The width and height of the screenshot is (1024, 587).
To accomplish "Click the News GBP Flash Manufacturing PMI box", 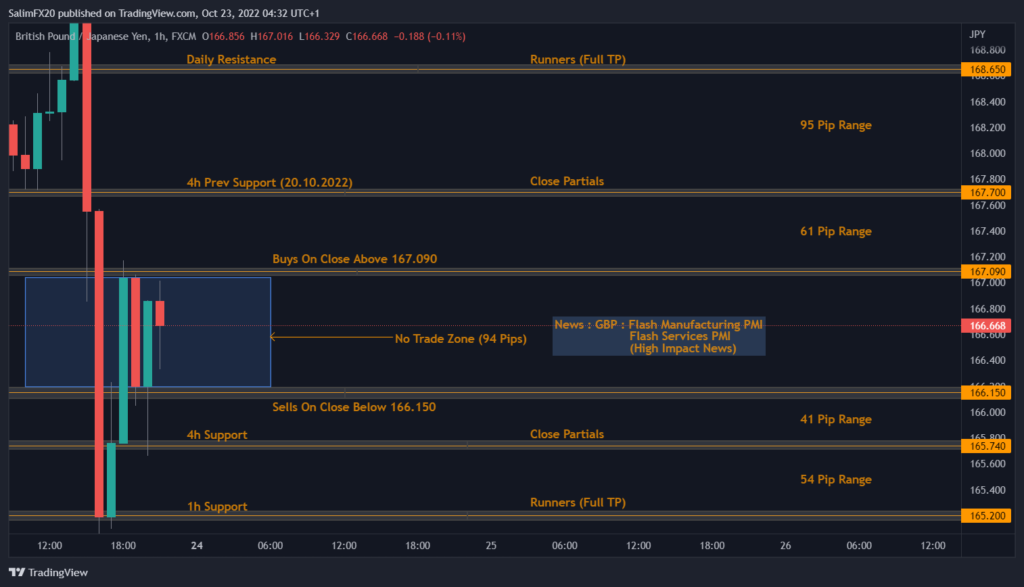I will point(658,336).
